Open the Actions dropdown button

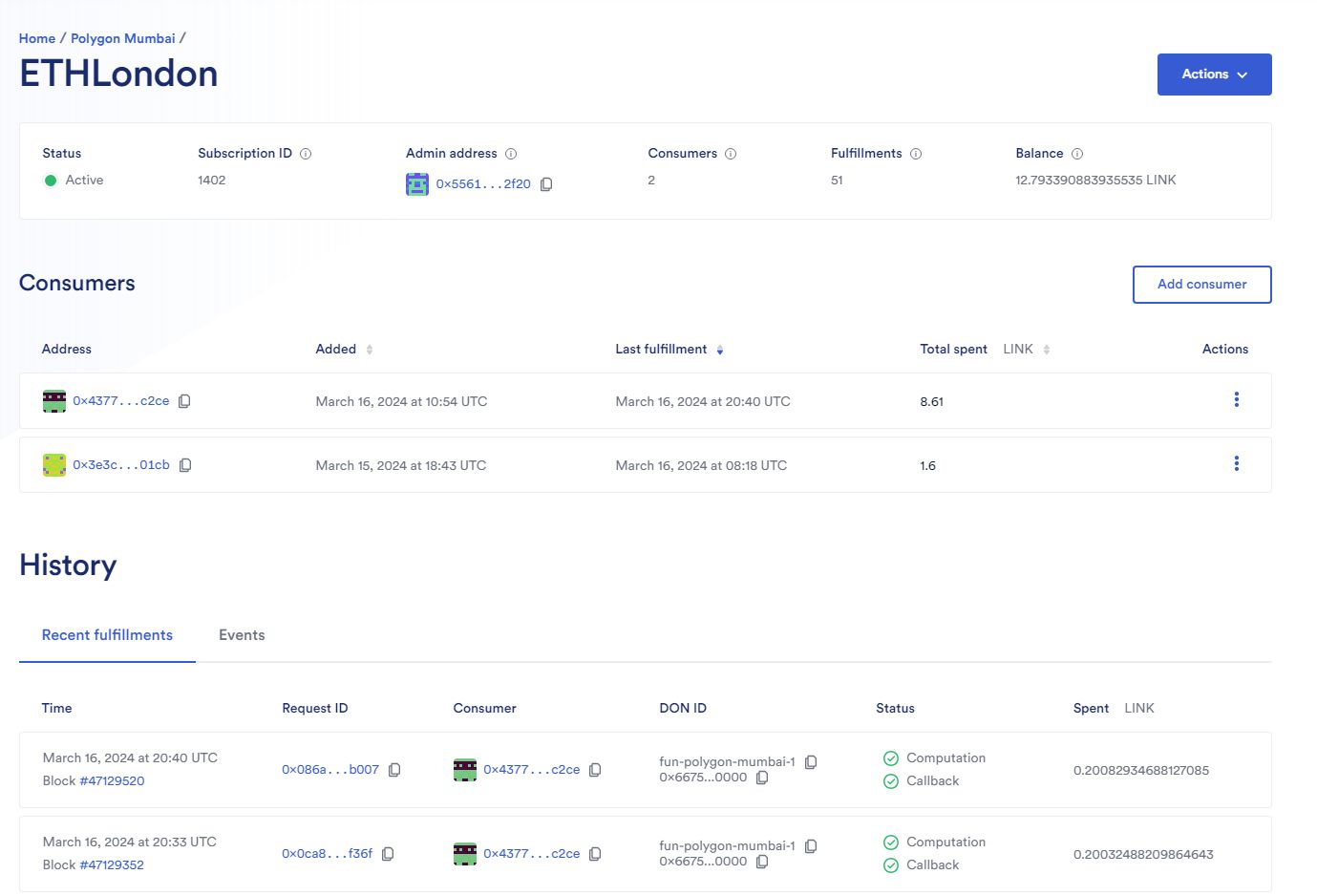(1214, 75)
